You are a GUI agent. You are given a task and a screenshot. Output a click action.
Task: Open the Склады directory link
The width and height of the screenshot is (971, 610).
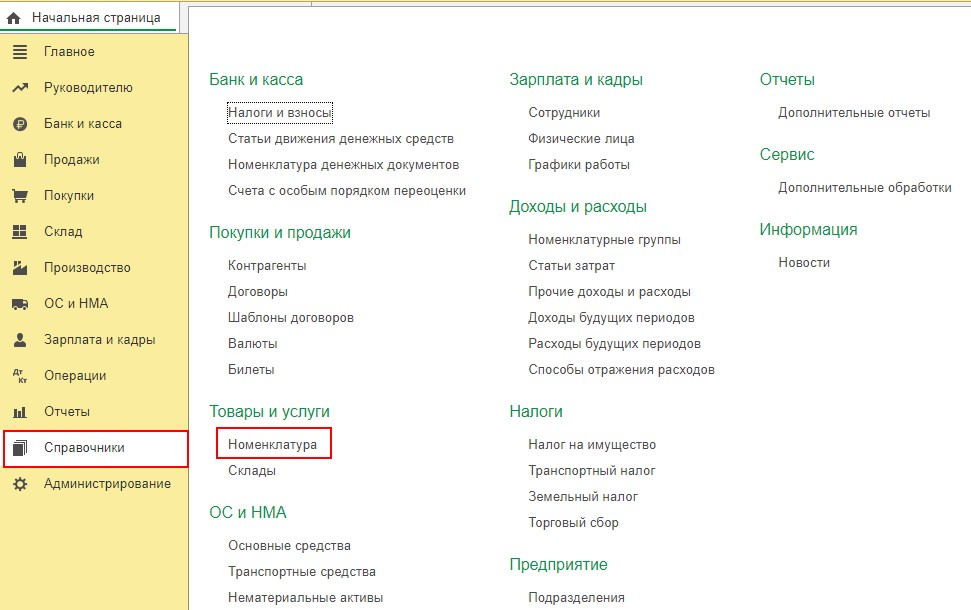click(x=252, y=471)
